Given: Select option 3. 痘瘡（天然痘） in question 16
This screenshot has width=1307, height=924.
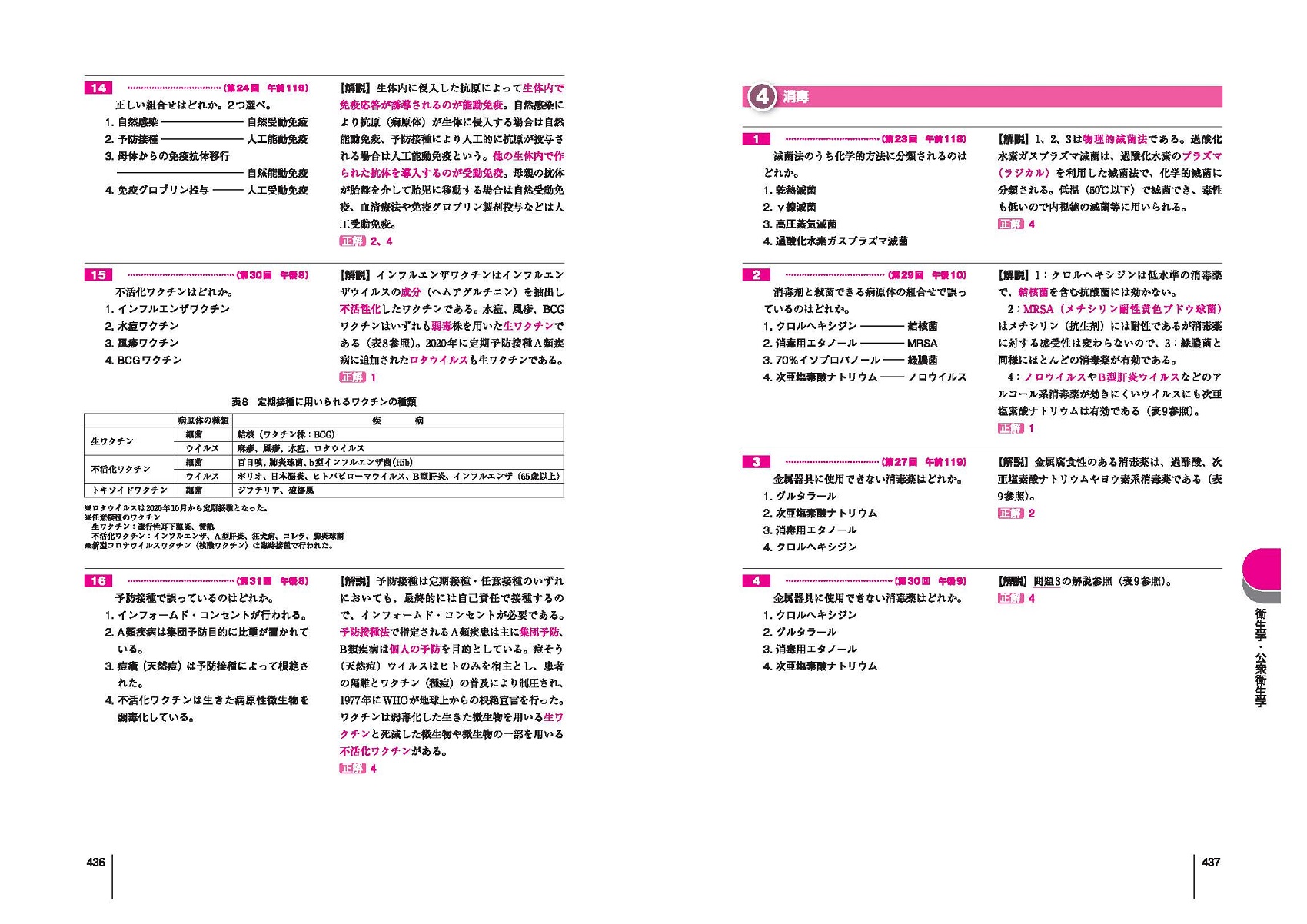Looking at the screenshot, I should point(207,674).
